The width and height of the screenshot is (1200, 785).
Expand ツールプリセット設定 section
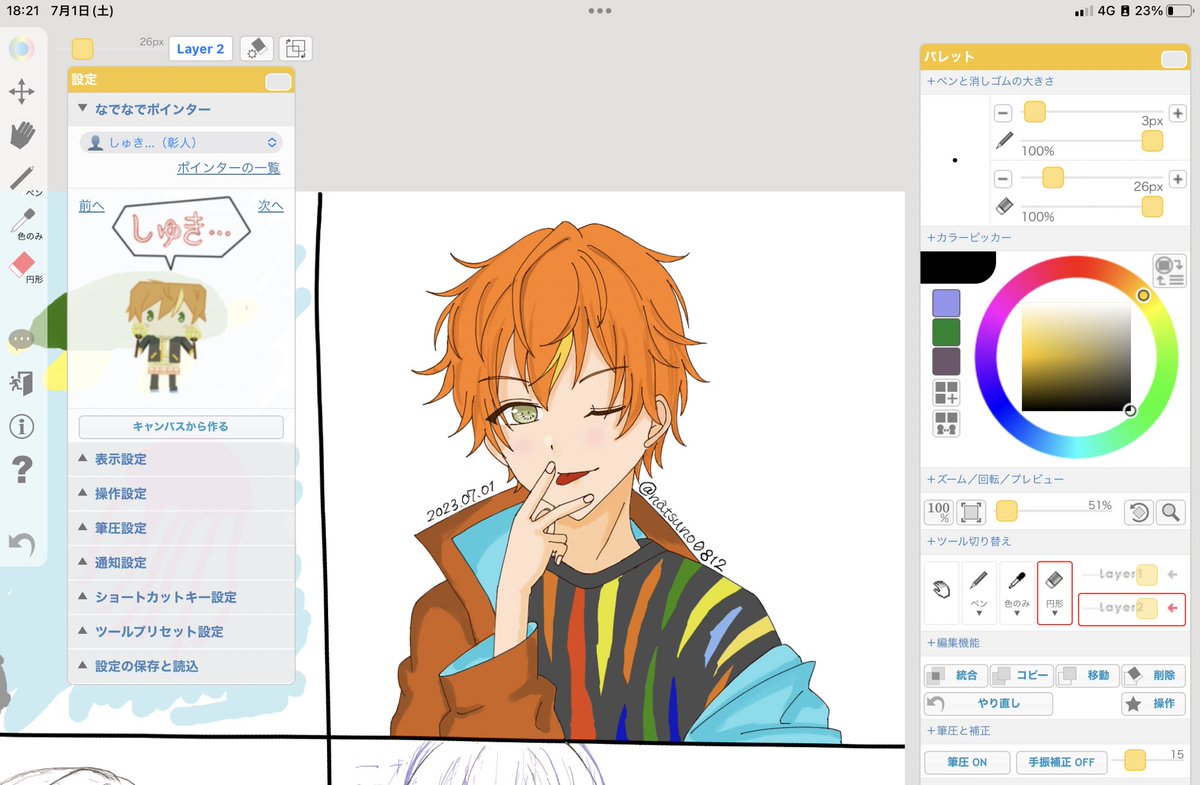point(181,632)
